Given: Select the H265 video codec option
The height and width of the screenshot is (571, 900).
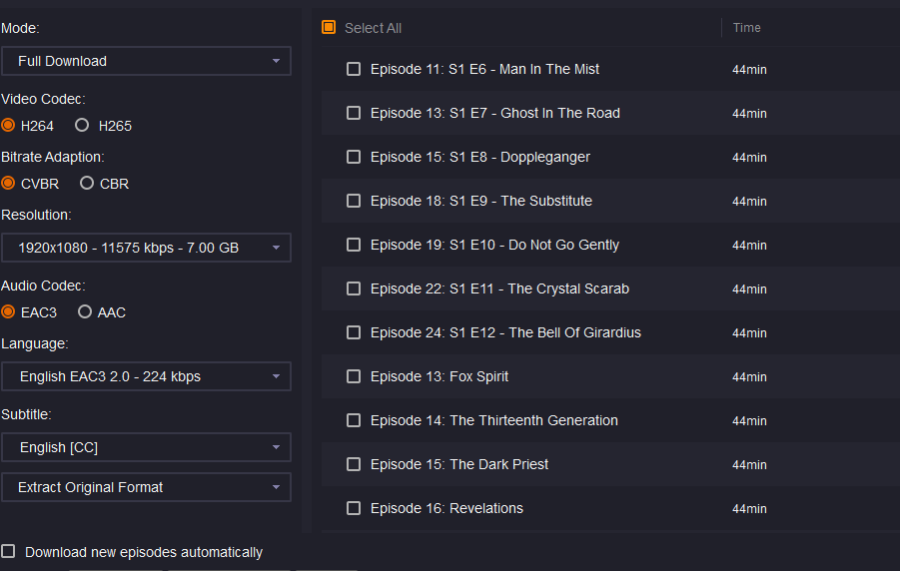Looking at the screenshot, I should (x=82, y=126).
